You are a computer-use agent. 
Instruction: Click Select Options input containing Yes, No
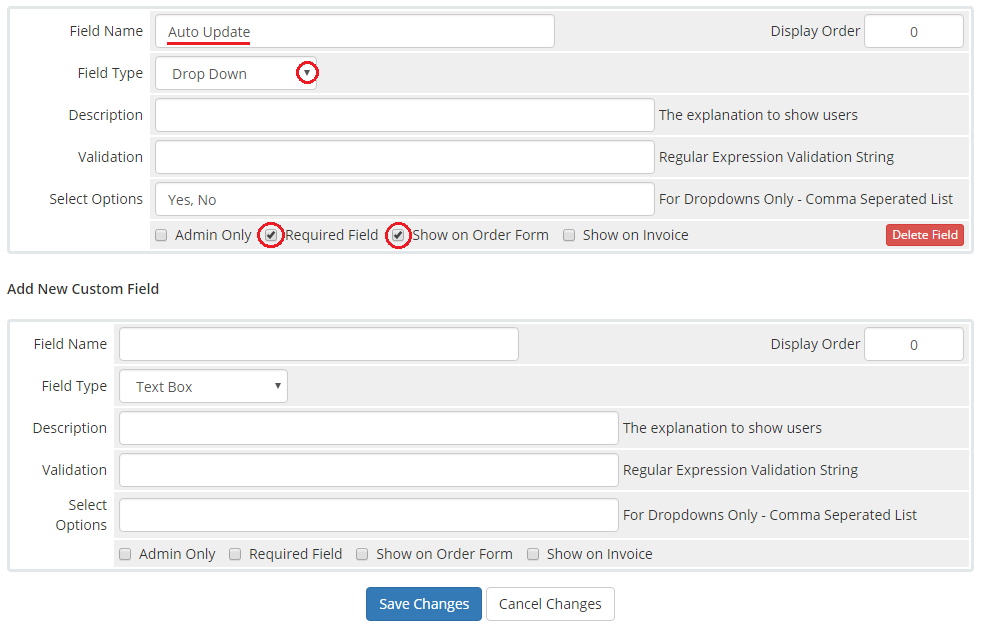click(x=405, y=199)
